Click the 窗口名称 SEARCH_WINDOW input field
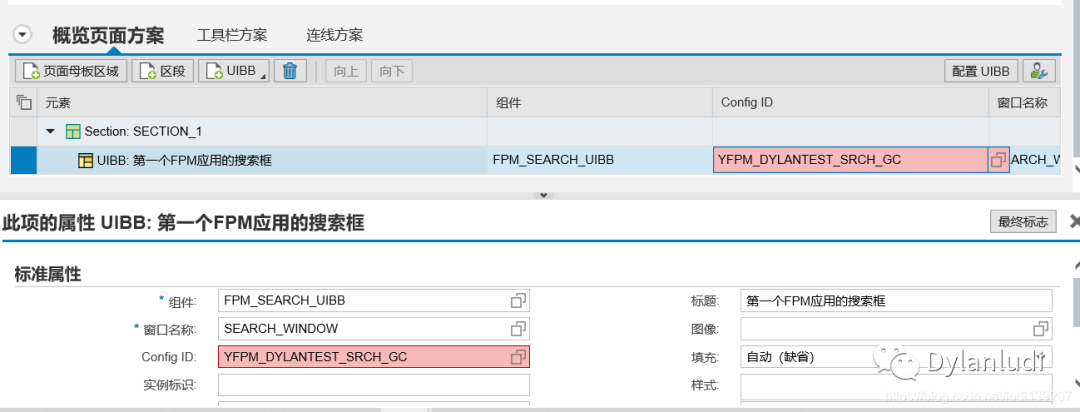Viewport: 1080px width, 412px height. point(374,329)
